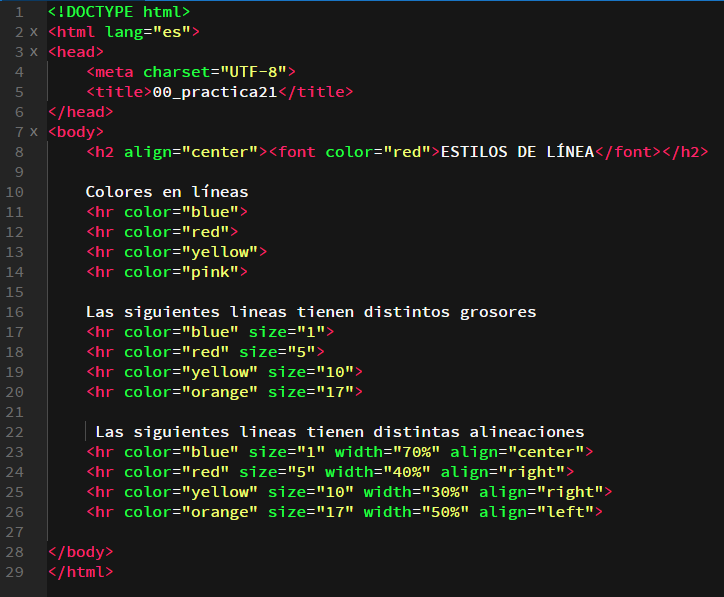The height and width of the screenshot is (597, 724).
Task: Click the text Colores en líneas
Action: point(167,192)
